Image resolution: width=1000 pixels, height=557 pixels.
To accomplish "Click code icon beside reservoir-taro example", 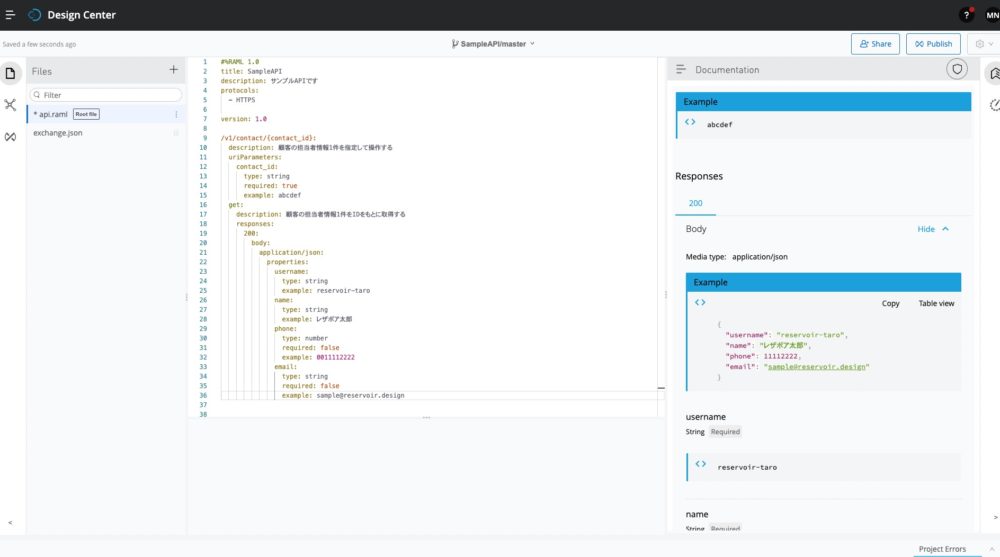I will tap(700, 464).
